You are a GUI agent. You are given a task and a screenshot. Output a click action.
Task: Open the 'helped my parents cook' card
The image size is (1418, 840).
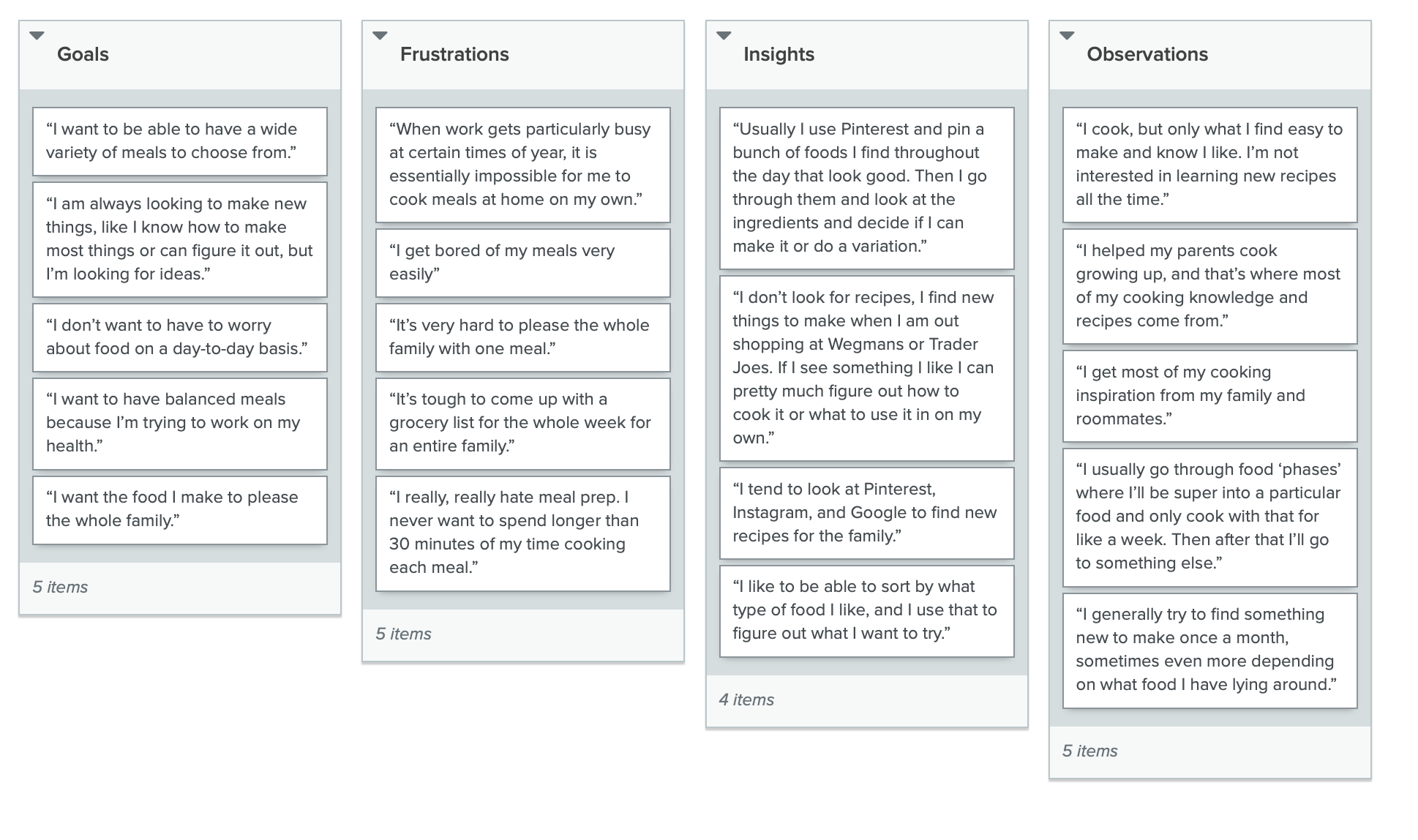coord(1210,286)
